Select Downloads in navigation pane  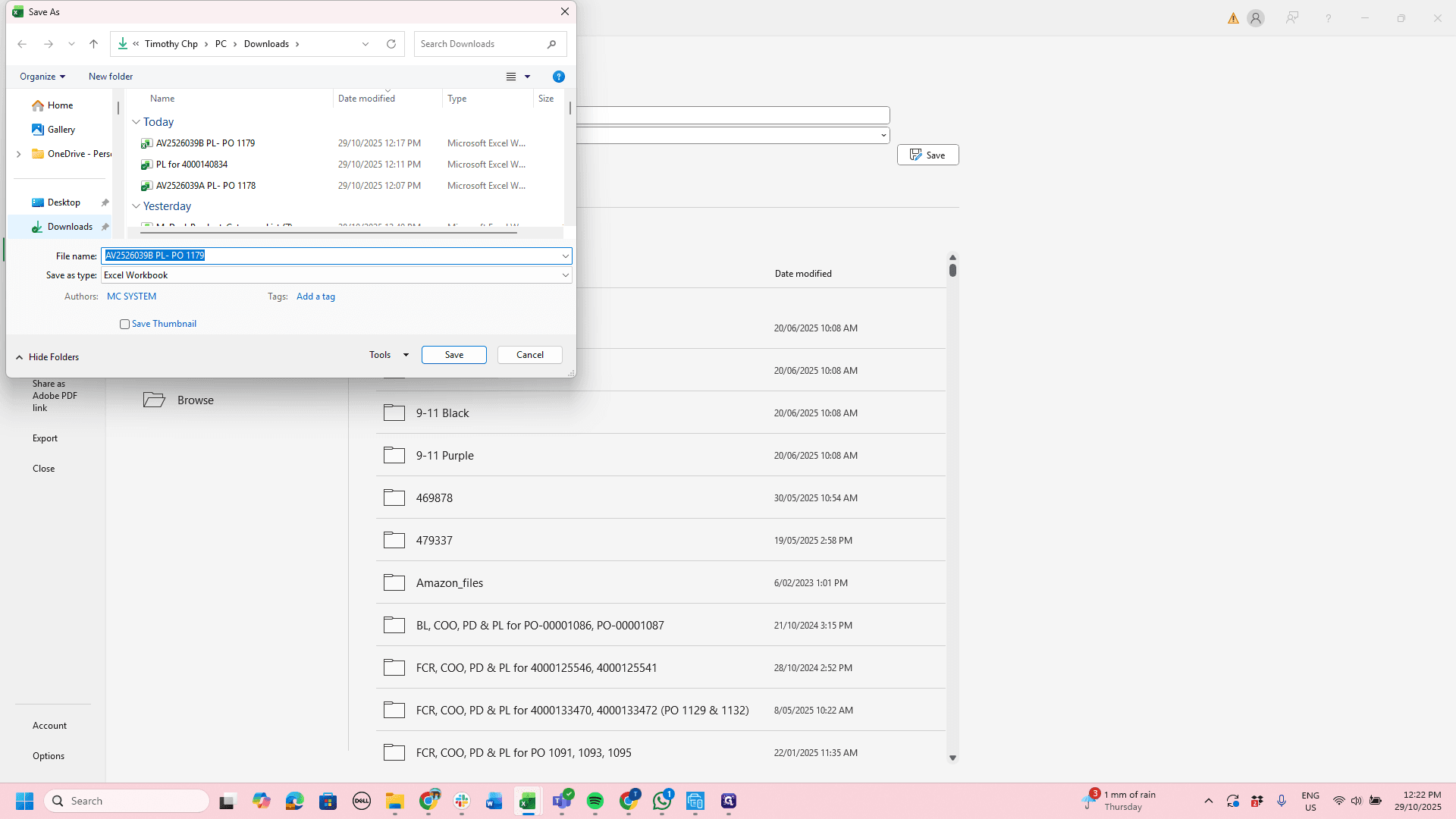pos(70,227)
